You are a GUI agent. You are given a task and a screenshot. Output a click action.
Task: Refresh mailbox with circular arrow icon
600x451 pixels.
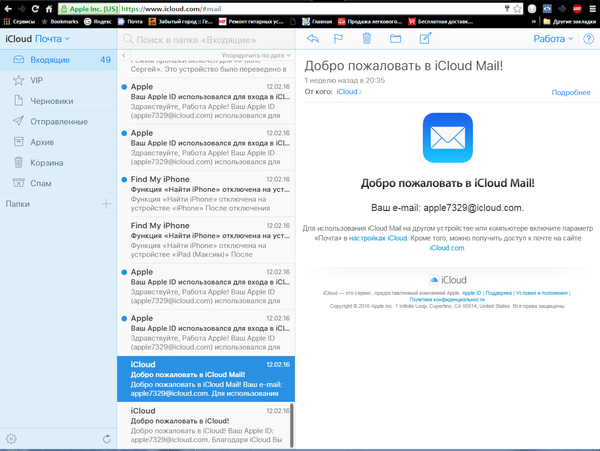(x=106, y=439)
